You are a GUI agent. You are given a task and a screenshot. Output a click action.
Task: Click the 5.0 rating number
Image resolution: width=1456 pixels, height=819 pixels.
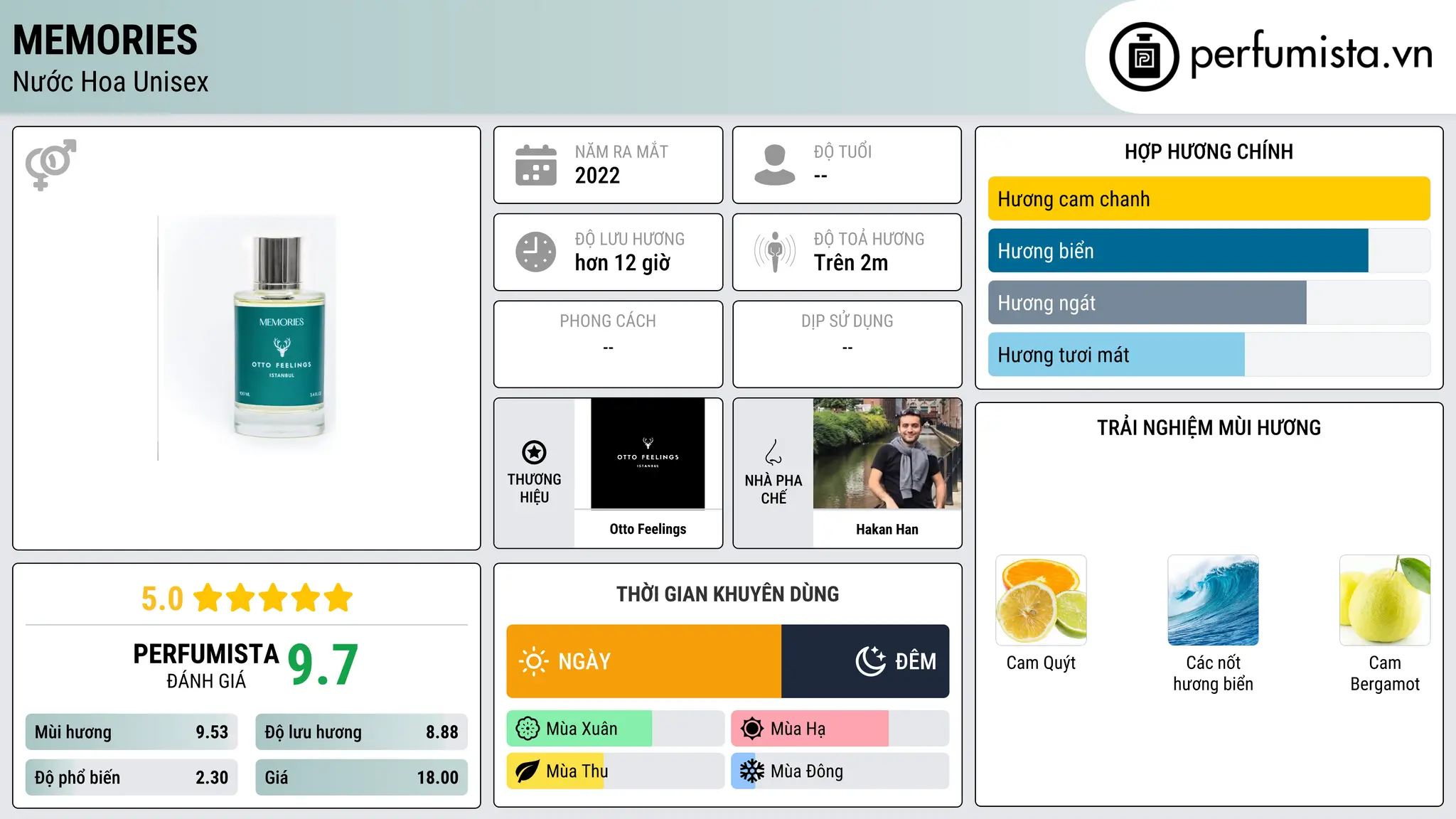[162, 599]
